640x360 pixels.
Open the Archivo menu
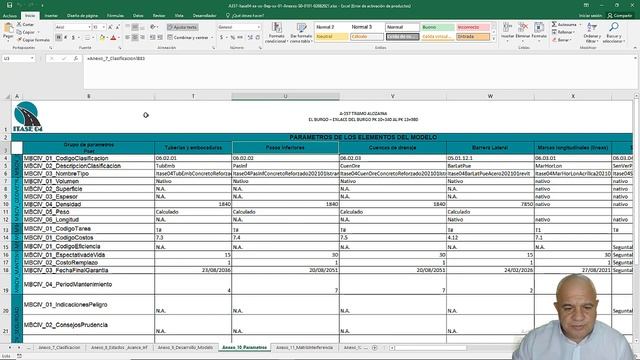(10, 16)
